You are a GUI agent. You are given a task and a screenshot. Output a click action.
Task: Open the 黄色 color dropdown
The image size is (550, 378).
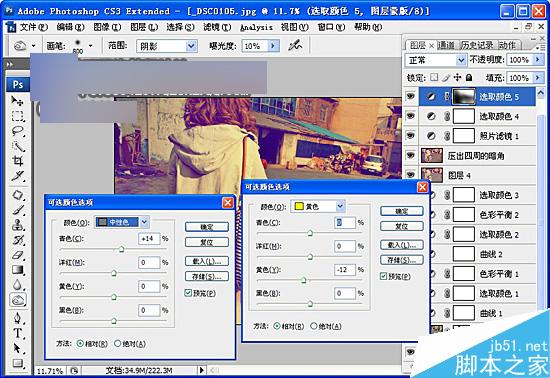pyautogui.click(x=340, y=207)
